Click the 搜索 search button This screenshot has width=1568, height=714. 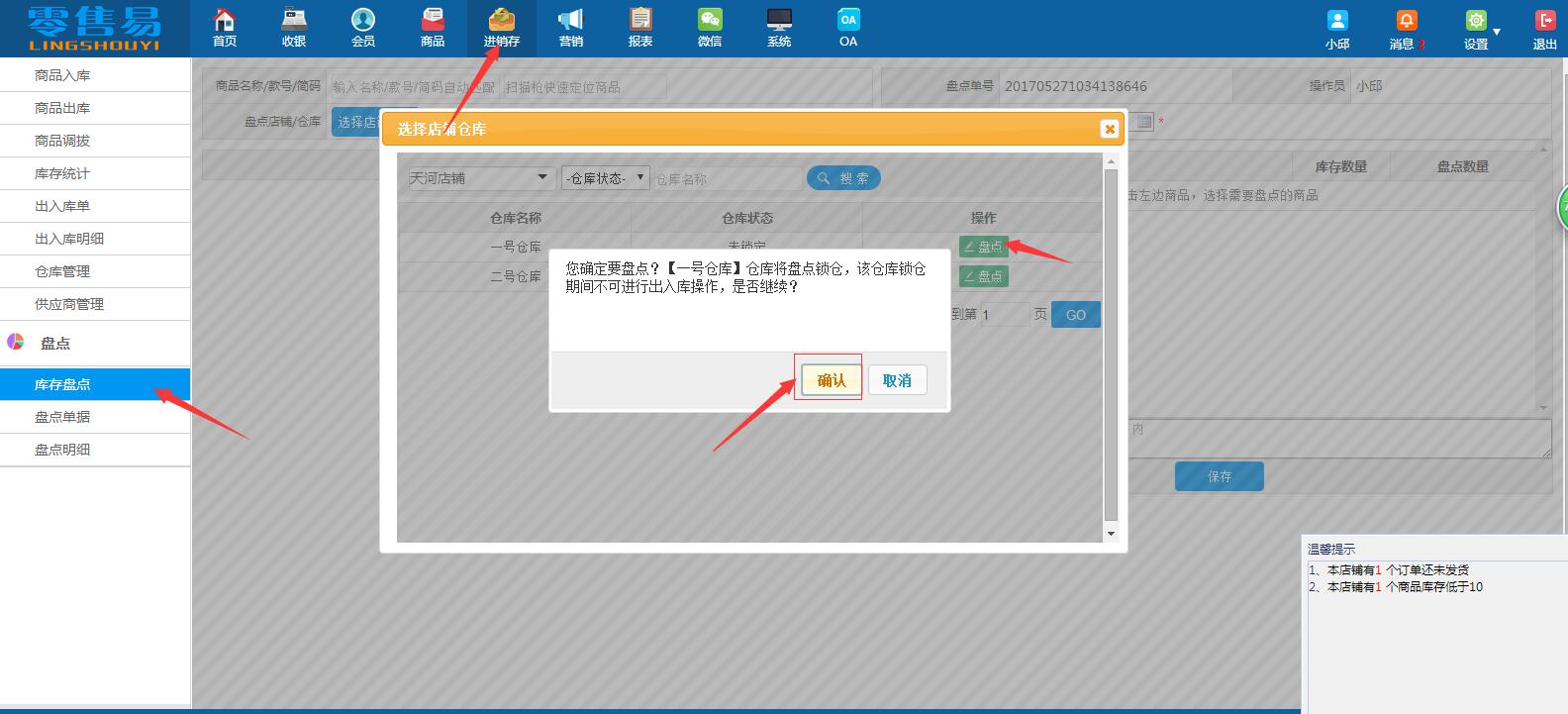[843, 178]
